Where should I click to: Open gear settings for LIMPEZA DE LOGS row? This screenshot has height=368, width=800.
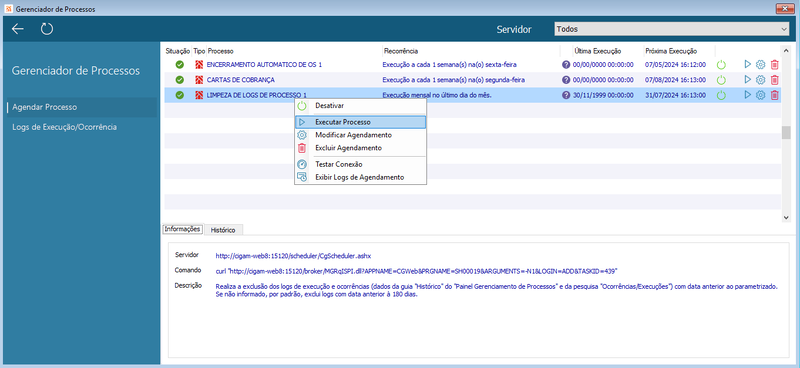[760, 95]
